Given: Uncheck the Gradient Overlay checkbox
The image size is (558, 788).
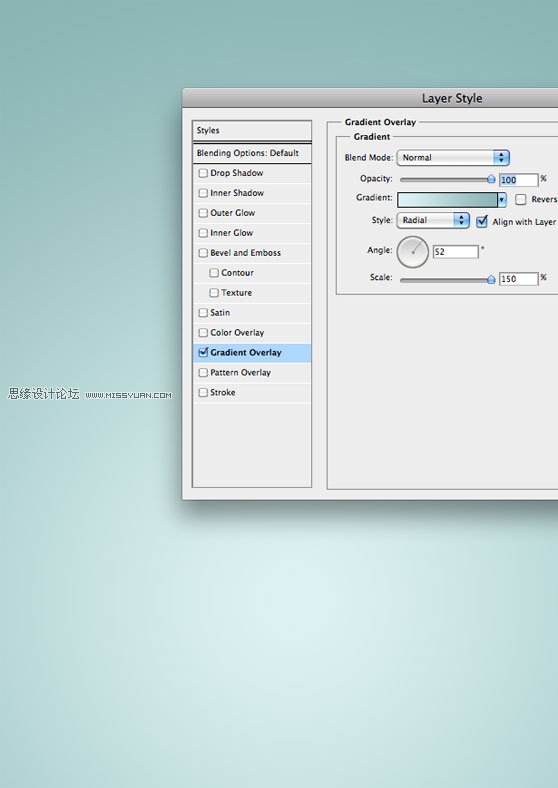Looking at the screenshot, I should 203,352.
